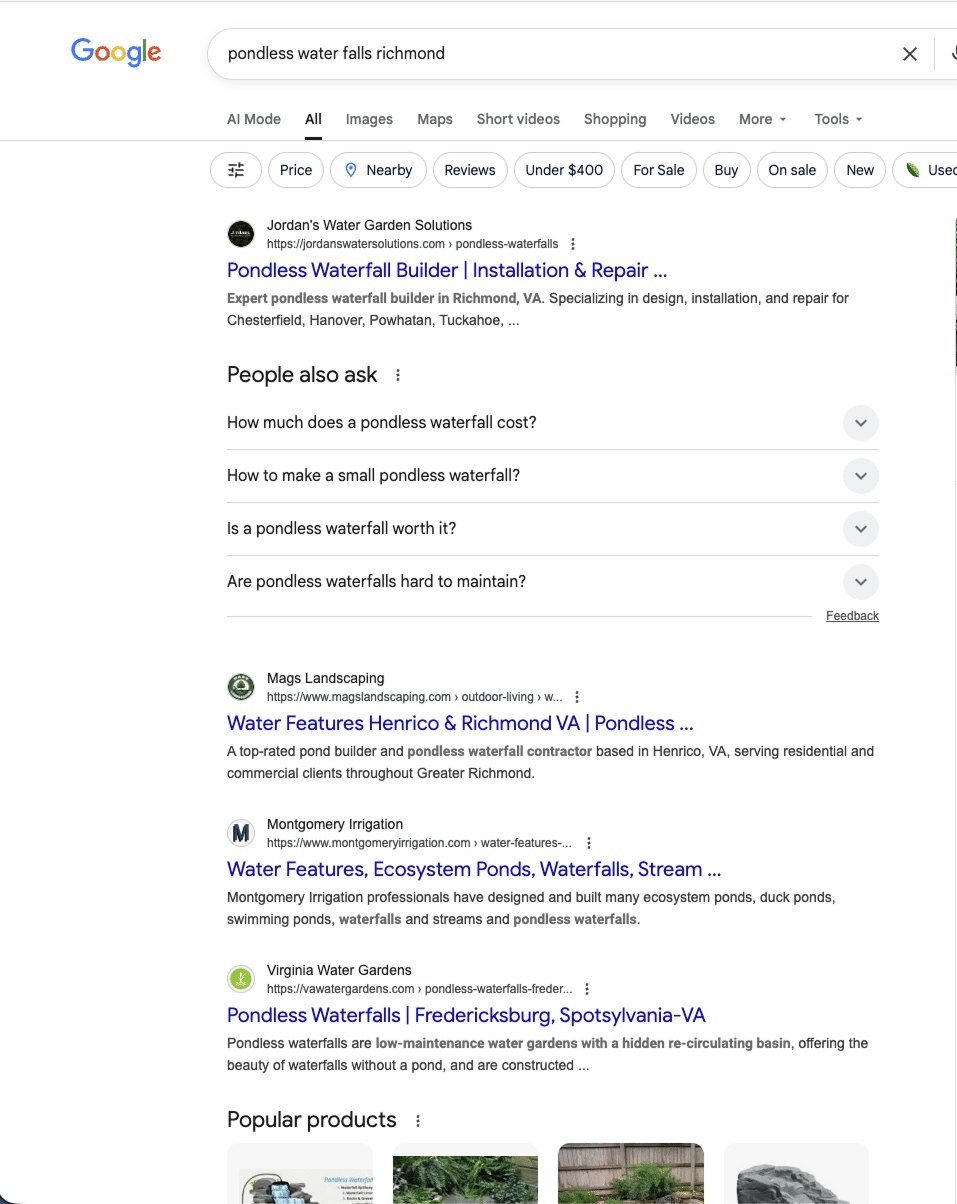
Task: Open the More dropdown in search tabs
Action: (763, 119)
